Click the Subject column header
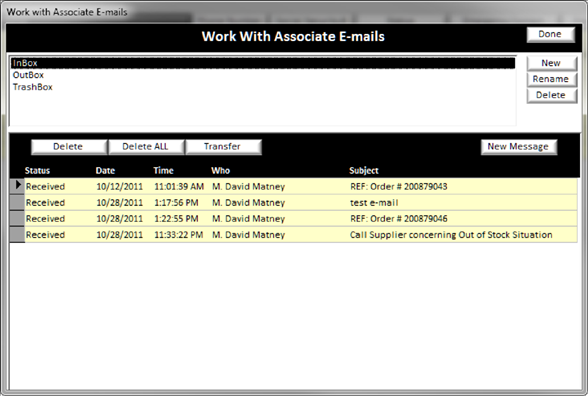The width and height of the screenshot is (588, 396). pyautogui.click(x=364, y=171)
